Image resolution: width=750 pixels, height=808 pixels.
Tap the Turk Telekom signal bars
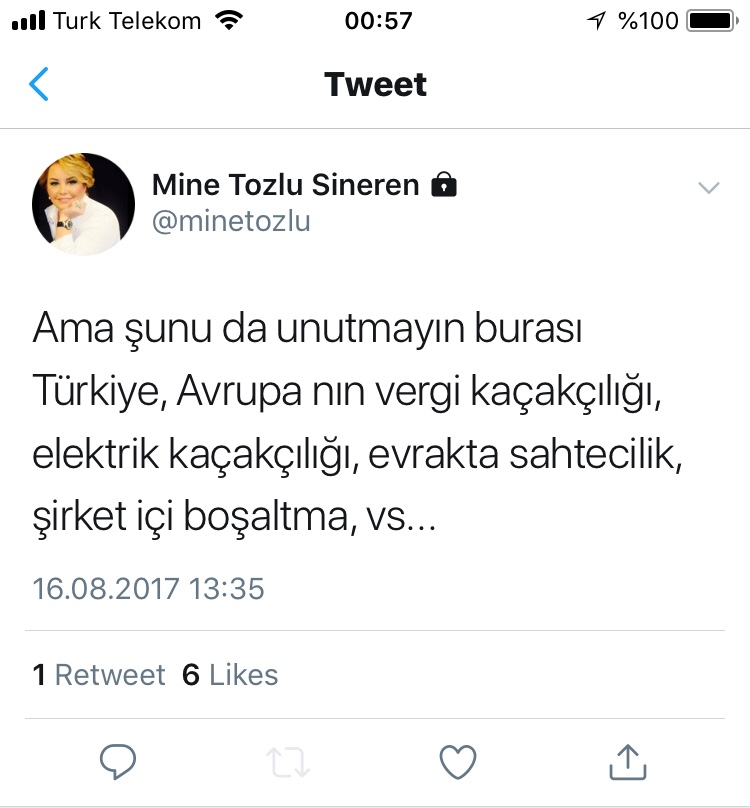click(x=28, y=21)
